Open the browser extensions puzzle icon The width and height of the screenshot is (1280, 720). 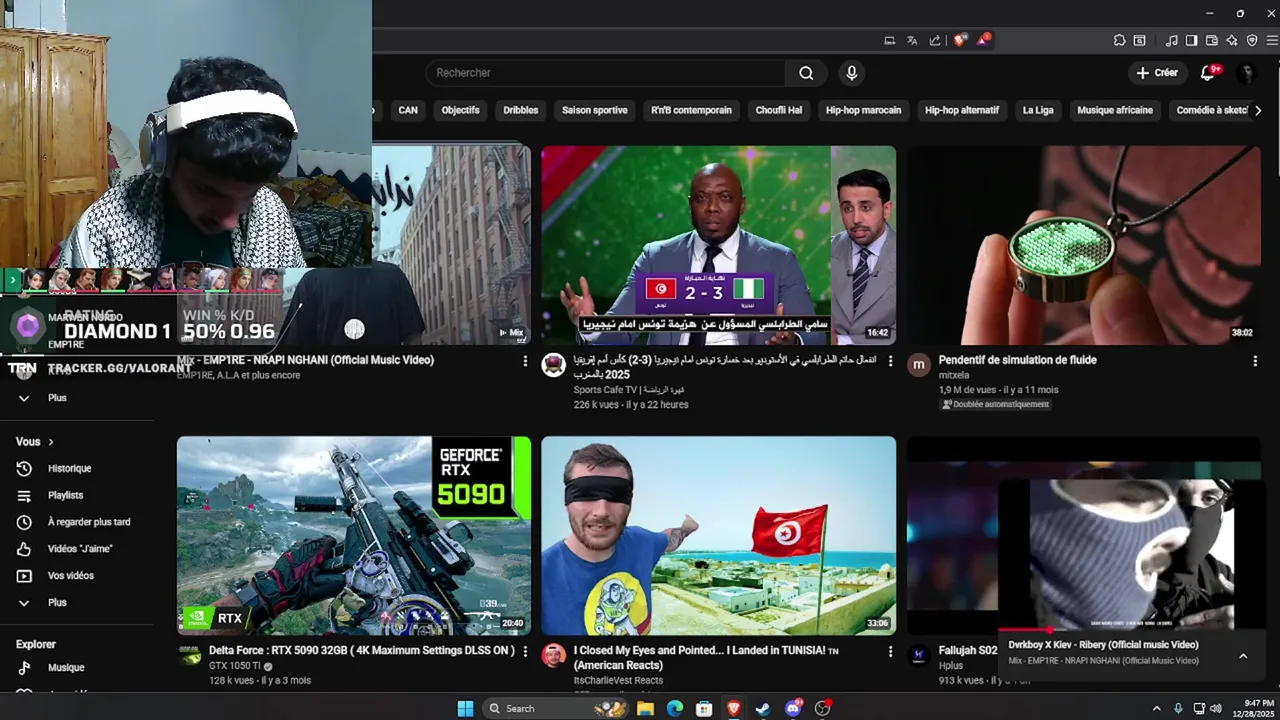point(1119,41)
